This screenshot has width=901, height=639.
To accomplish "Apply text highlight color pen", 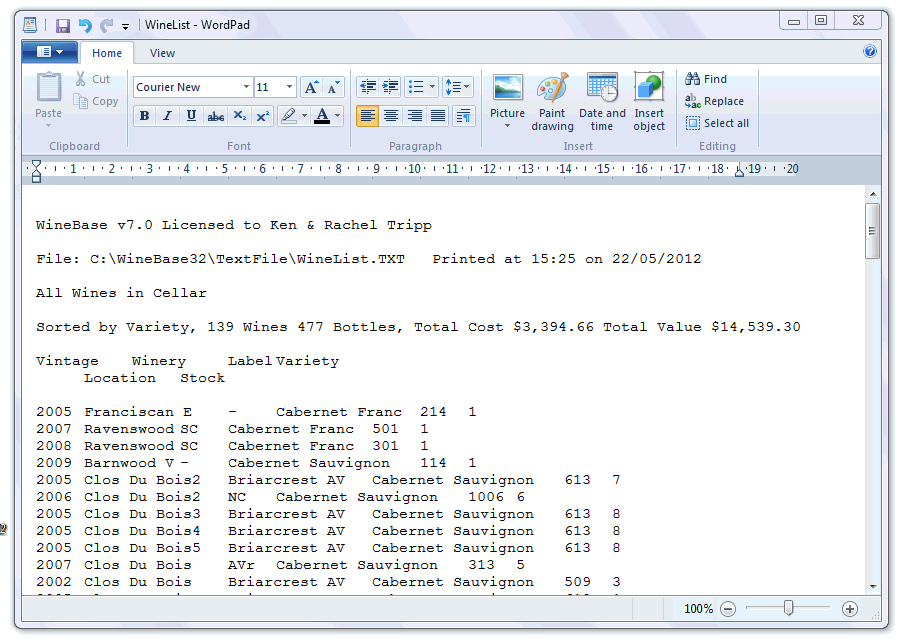I will pyautogui.click(x=288, y=116).
